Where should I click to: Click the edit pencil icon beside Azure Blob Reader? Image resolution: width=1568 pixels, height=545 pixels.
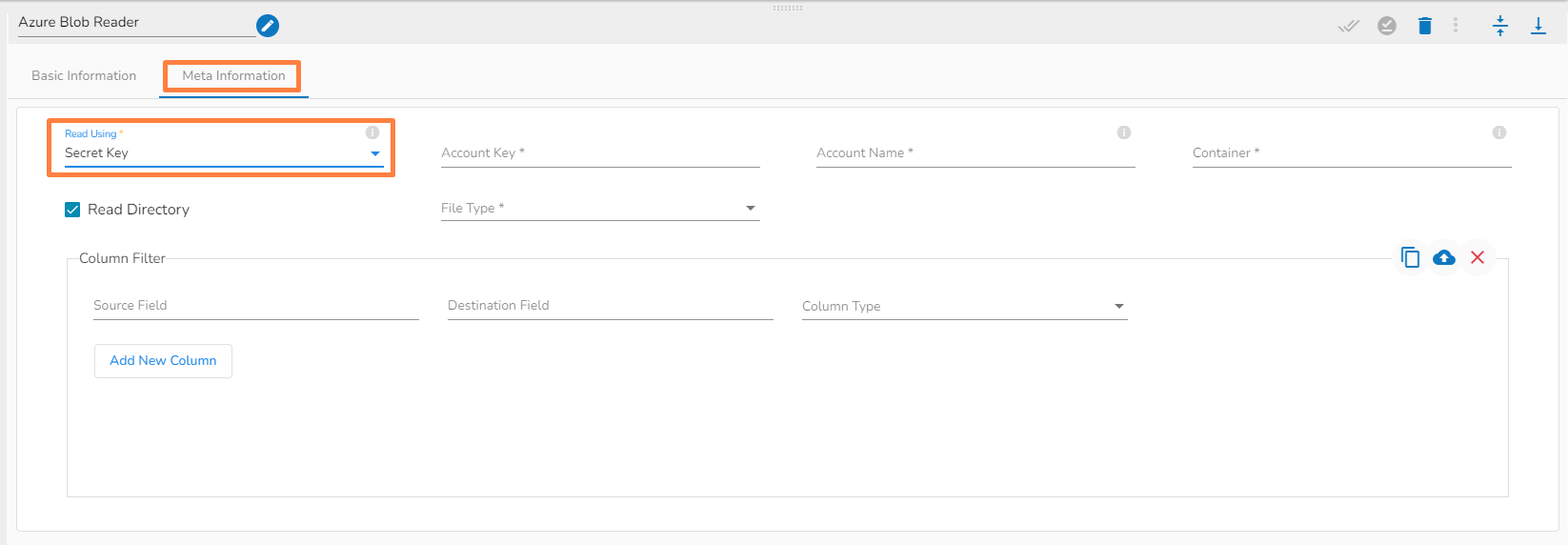click(268, 26)
